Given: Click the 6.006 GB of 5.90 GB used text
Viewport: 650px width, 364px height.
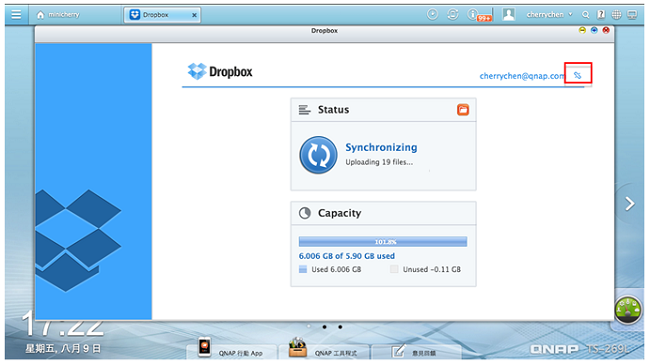Looking at the screenshot, I should [347, 256].
